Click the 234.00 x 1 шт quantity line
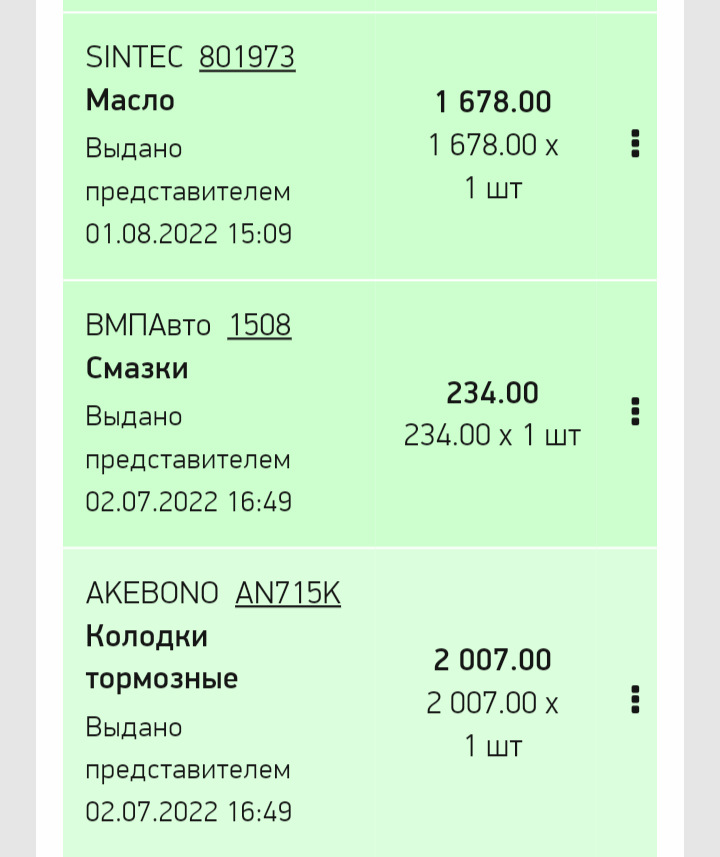 point(492,436)
